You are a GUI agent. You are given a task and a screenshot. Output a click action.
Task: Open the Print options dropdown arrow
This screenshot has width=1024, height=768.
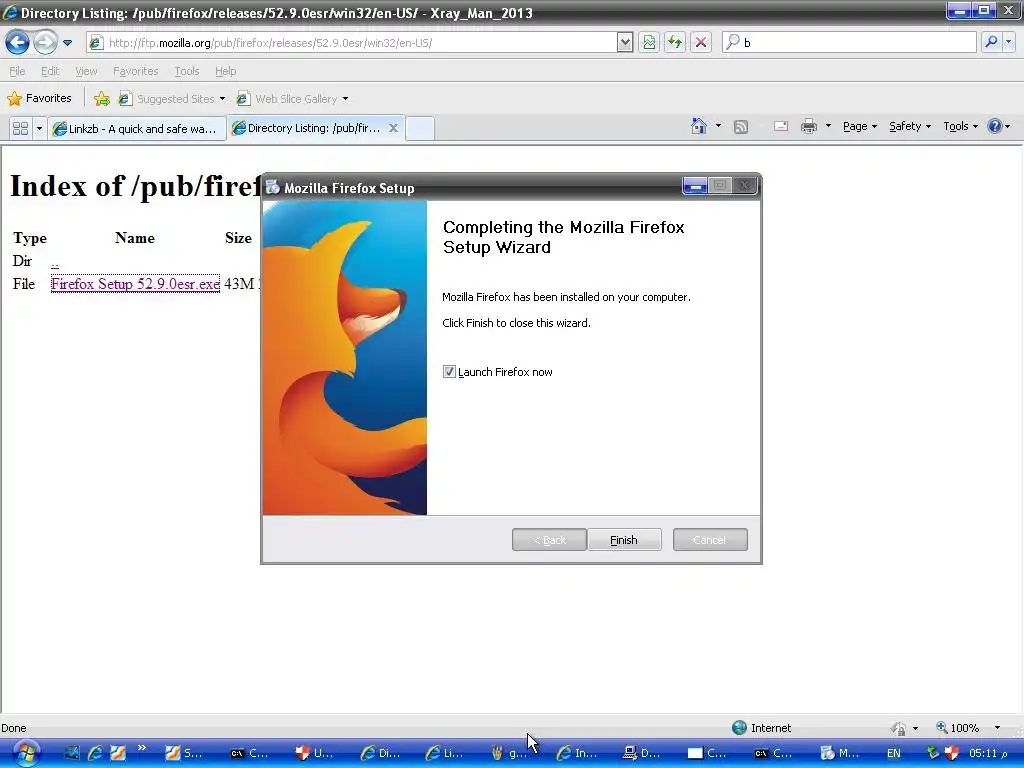pyautogui.click(x=828, y=126)
